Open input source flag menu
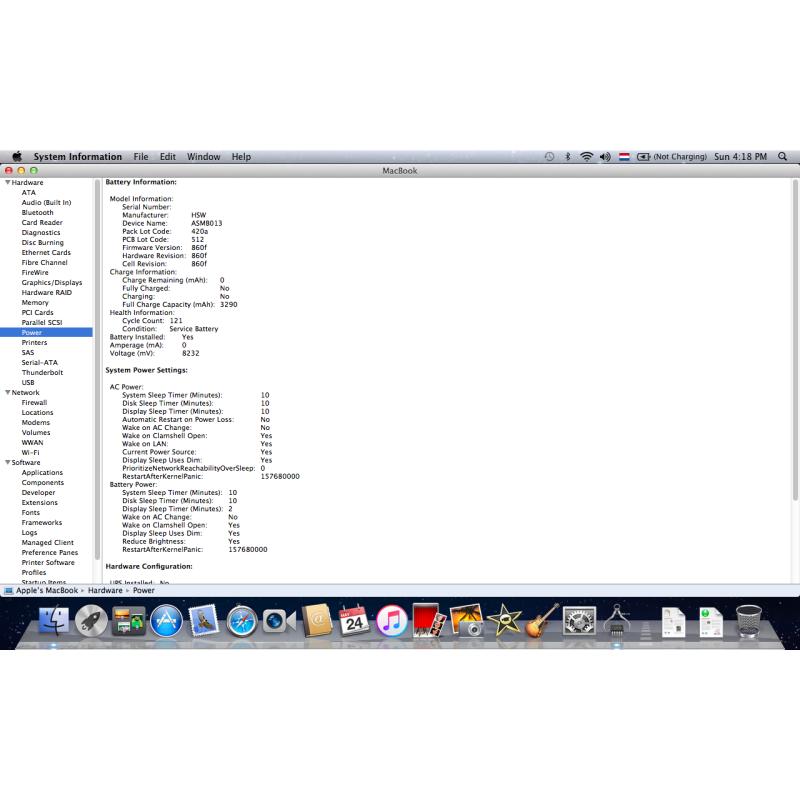Screen dimensions: 800x800 point(624,157)
